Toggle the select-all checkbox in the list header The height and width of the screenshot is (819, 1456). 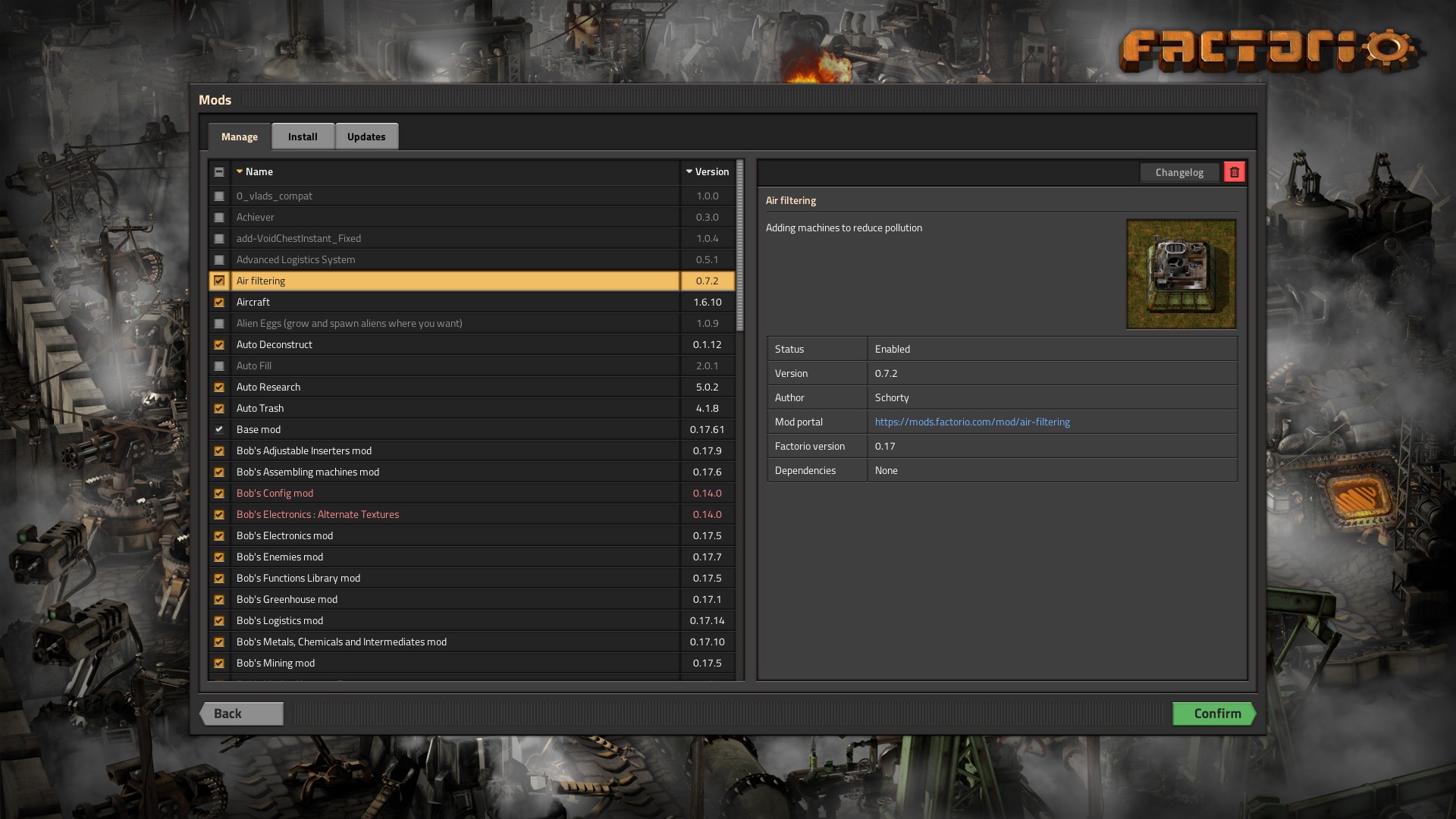click(x=219, y=172)
